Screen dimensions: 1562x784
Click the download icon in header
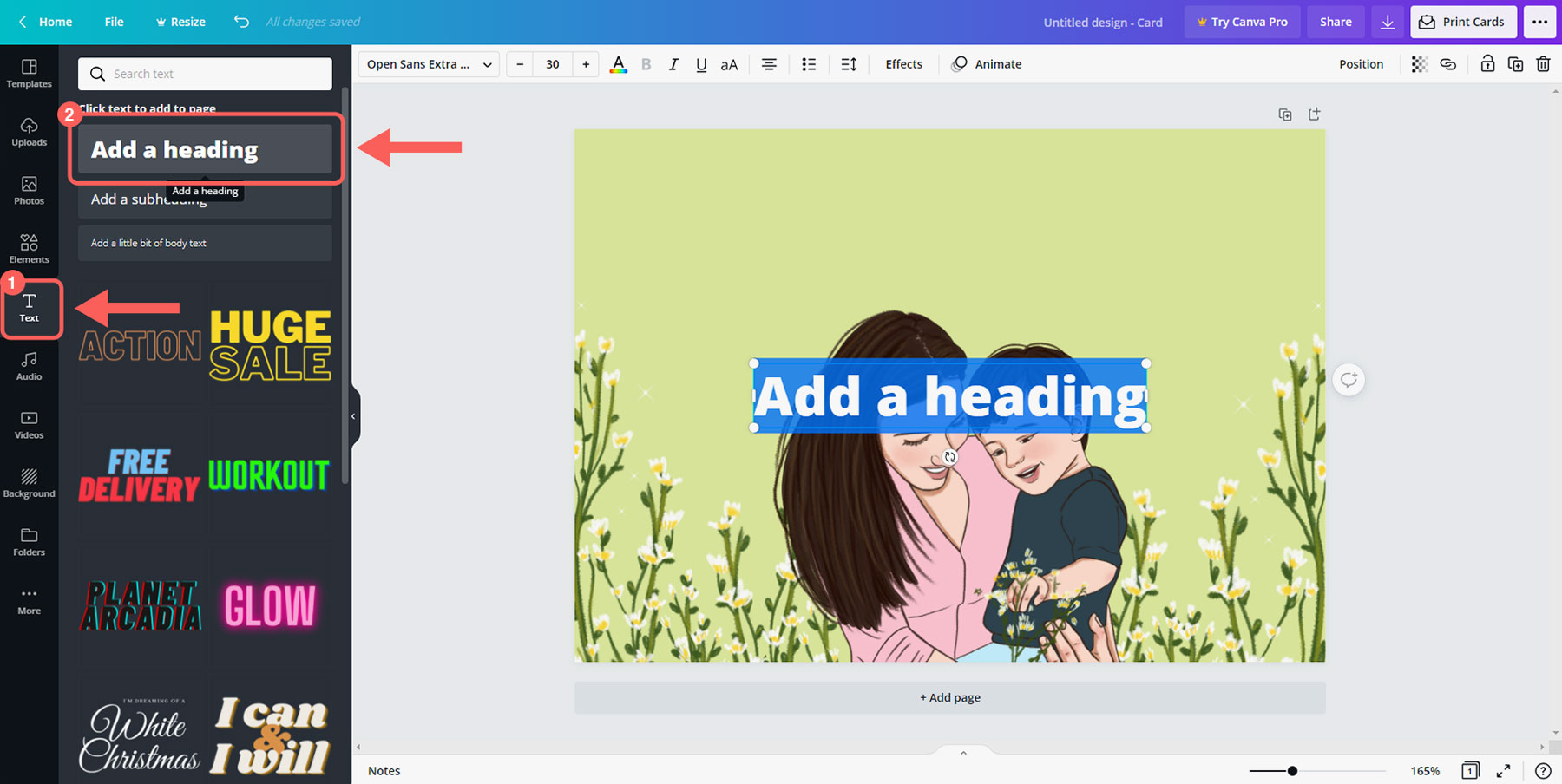pyautogui.click(x=1388, y=22)
